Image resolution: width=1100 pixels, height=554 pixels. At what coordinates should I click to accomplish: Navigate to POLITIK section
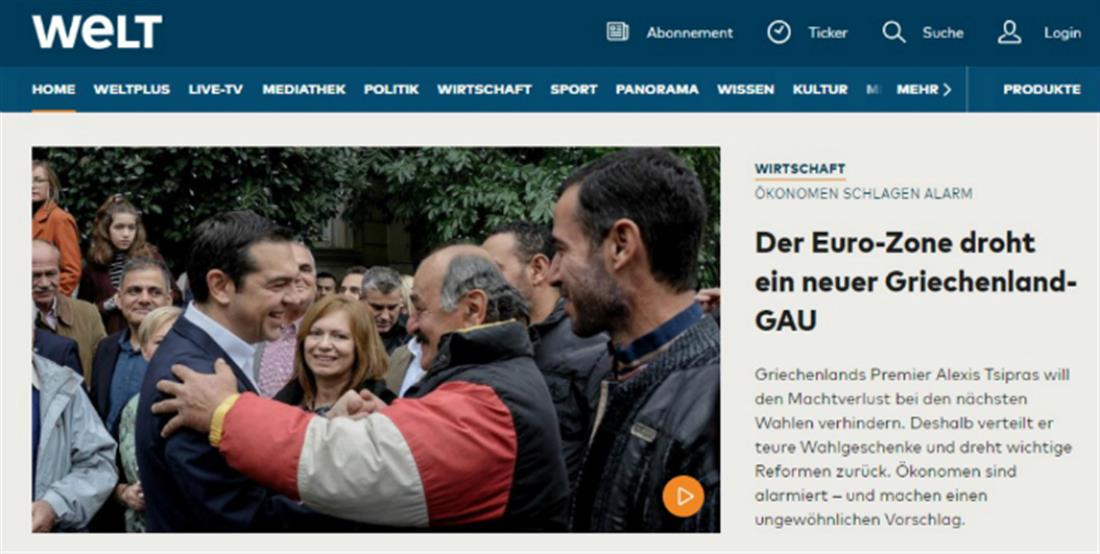(x=391, y=90)
